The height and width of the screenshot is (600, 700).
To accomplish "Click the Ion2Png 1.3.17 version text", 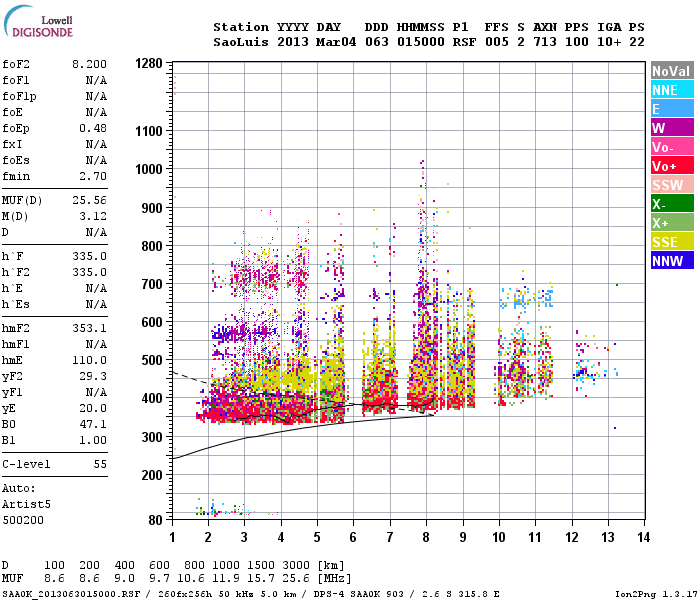I will (x=656, y=594).
